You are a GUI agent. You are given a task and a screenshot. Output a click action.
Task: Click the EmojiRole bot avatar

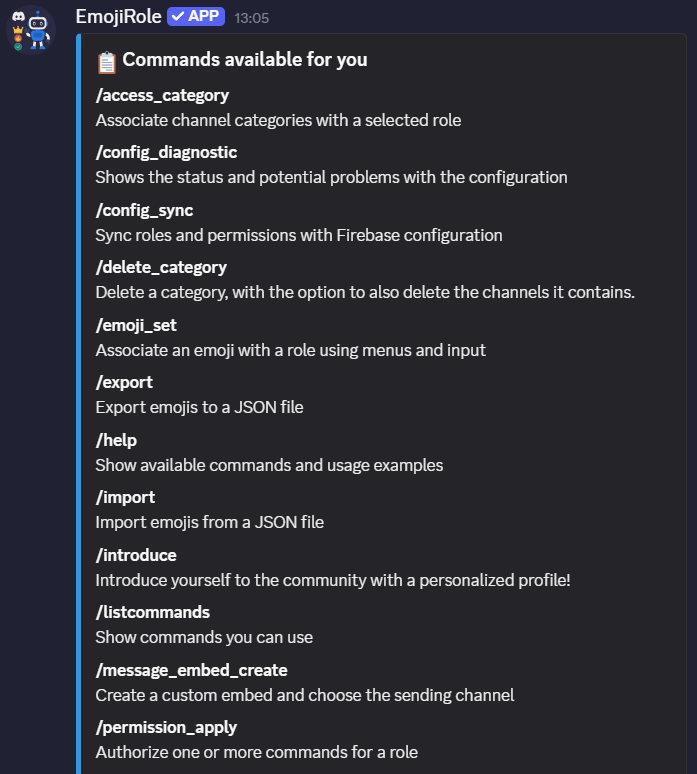tap(30, 29)
